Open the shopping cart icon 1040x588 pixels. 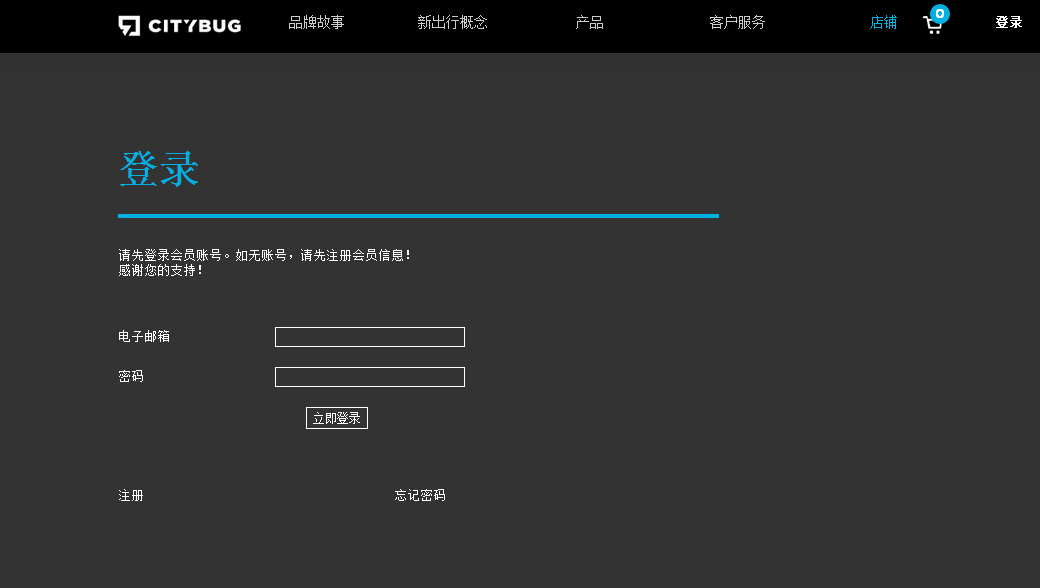pos(932,27)
